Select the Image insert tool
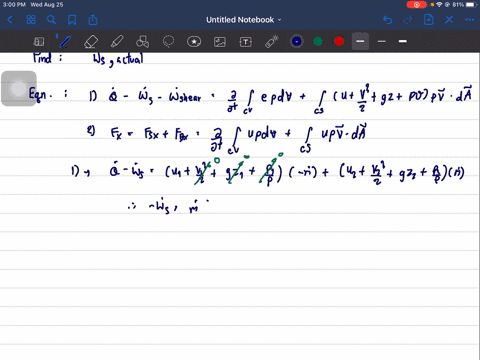Image resolution: width=480 pixels, height=360 pixels. click(220, 42)
